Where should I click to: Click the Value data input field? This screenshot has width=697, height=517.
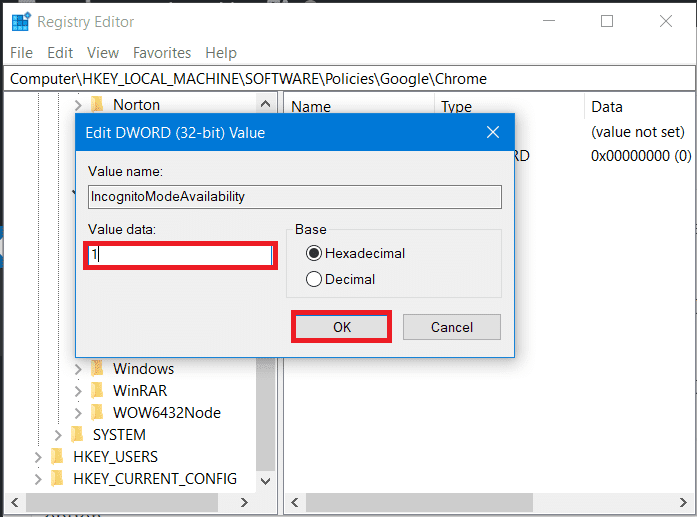click(180, 255)
